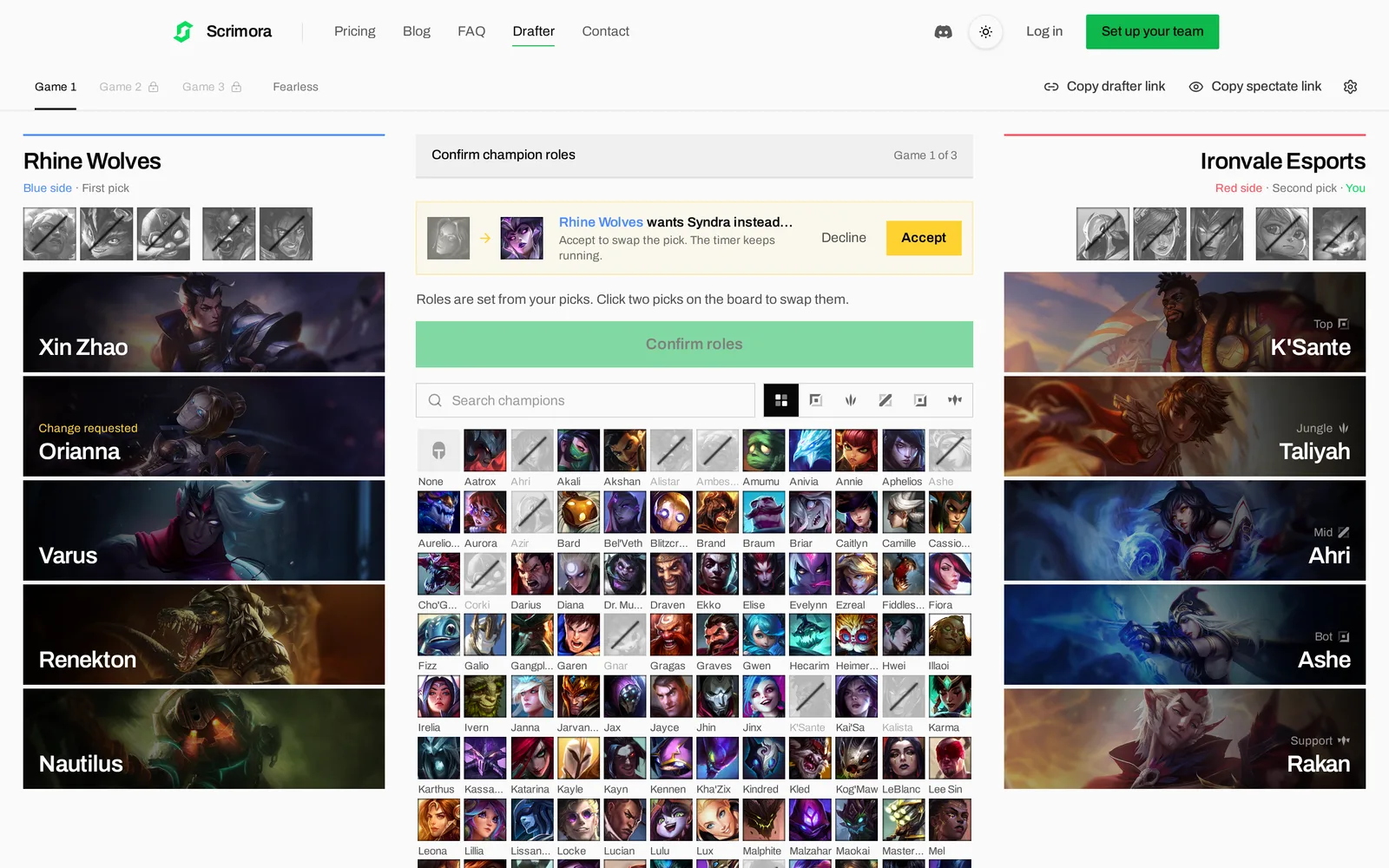Focus the Search champions field
The image size is (1389, 868).
(586, 400)
